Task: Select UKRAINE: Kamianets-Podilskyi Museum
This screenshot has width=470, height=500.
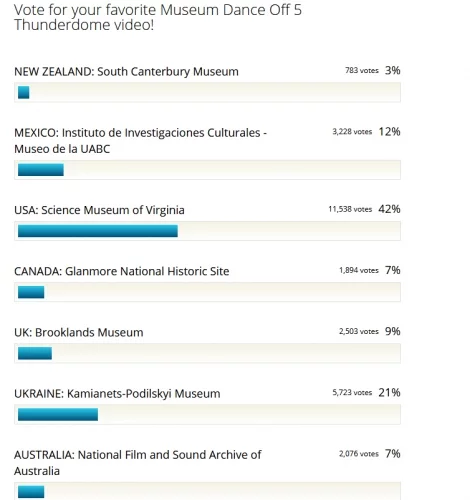Action: click(117, 394)
